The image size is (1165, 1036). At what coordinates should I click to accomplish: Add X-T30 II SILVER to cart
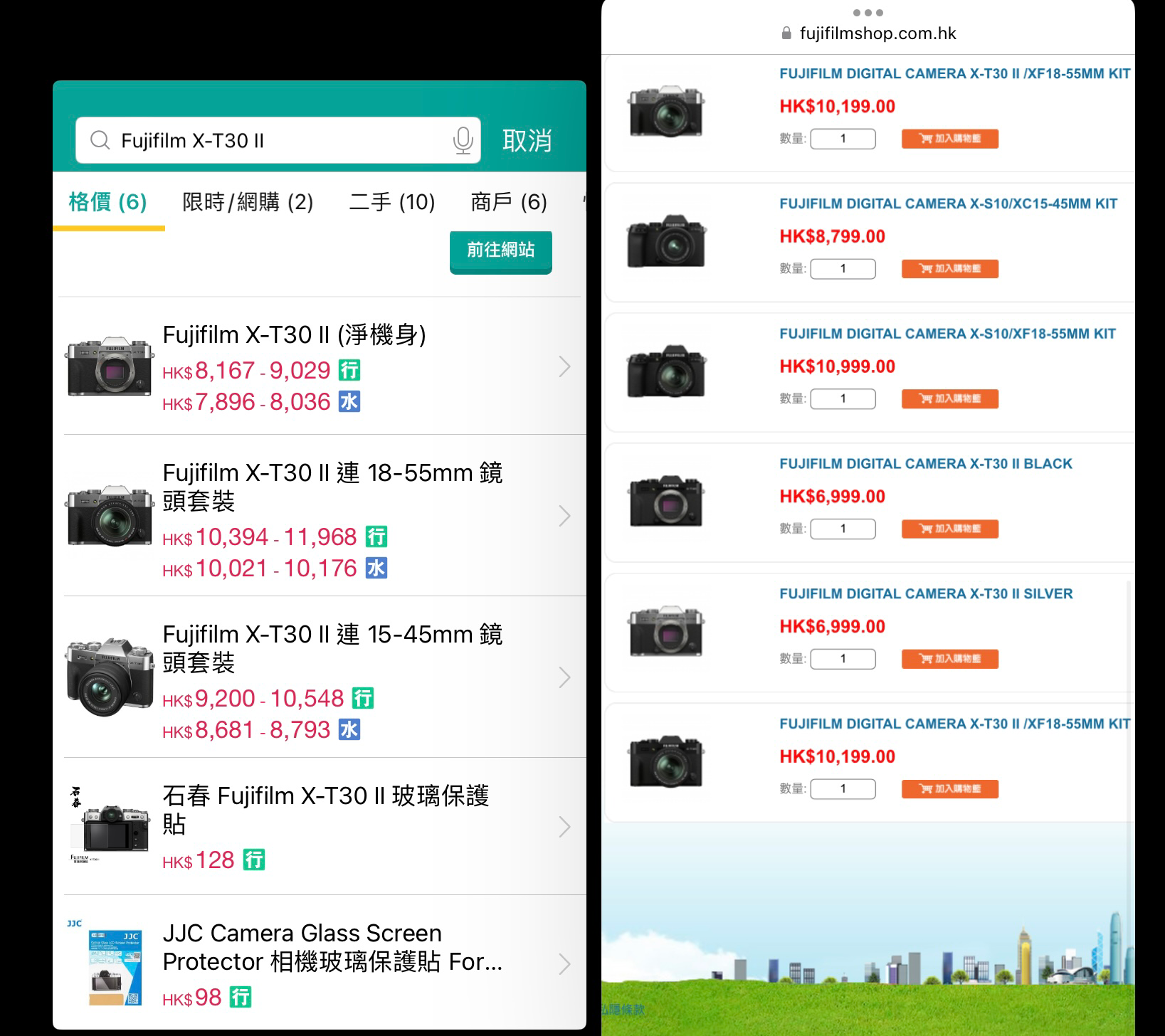point(950,659)
